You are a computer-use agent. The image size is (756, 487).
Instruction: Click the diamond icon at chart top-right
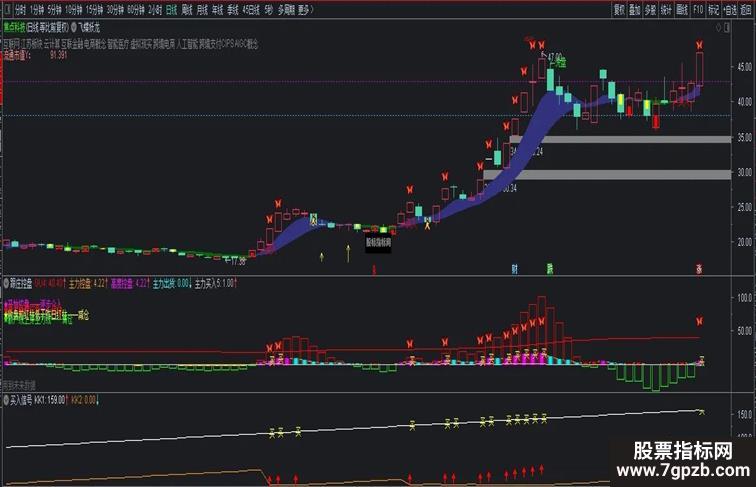[x=718, y=28]
